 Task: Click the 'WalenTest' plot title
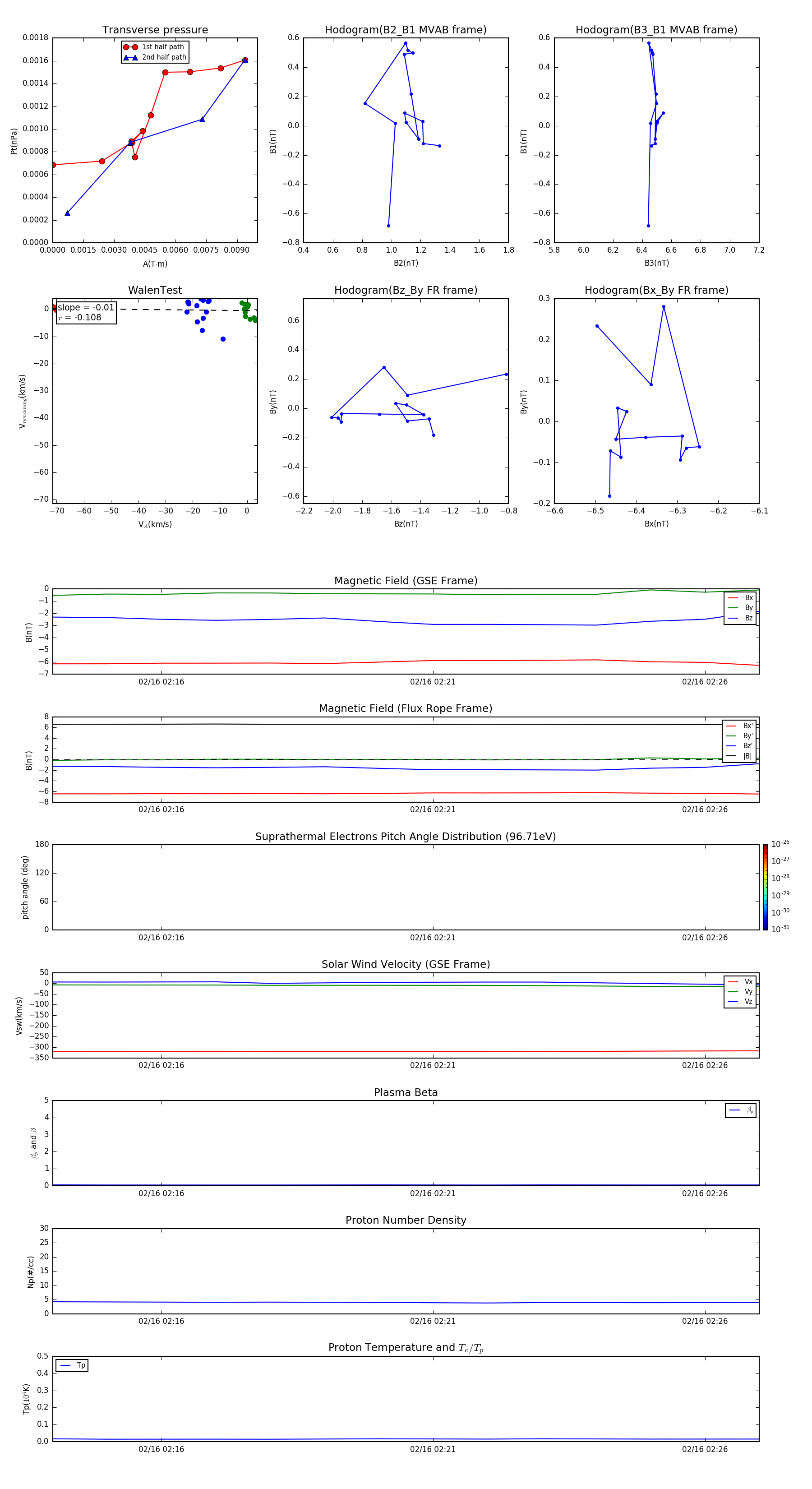click(x=155, y=290)
